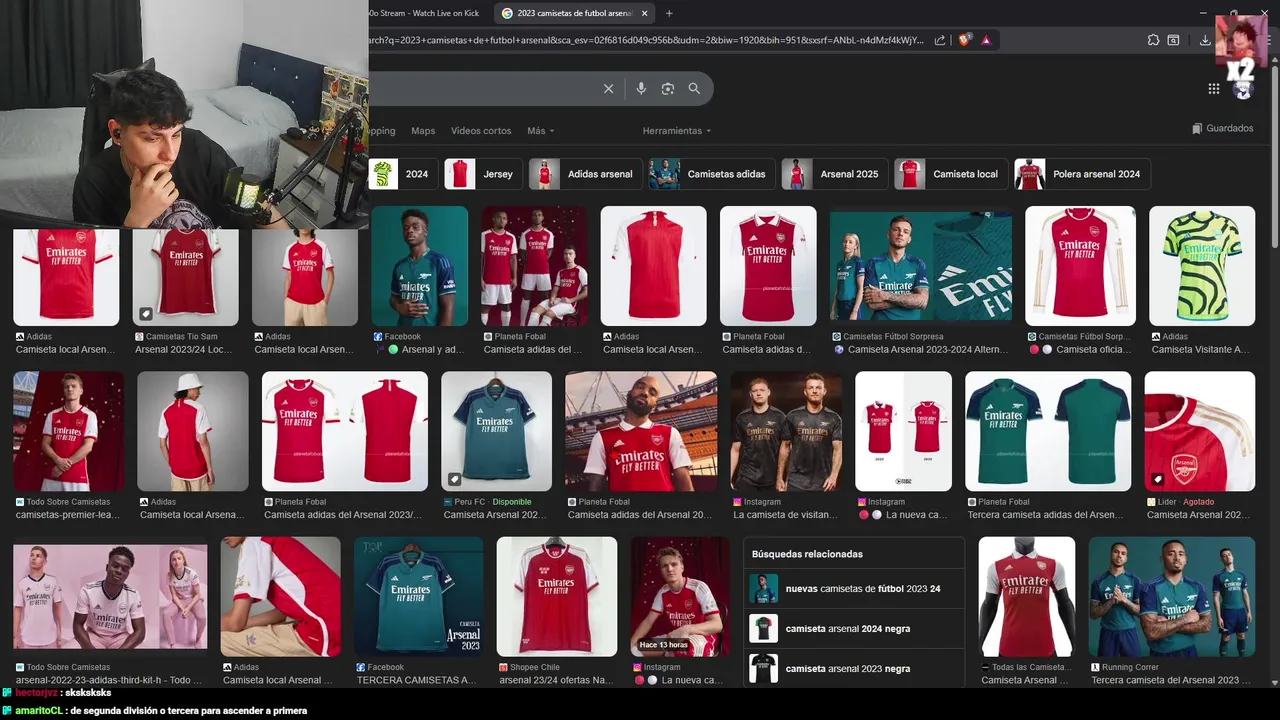Open the Facebook teal Arsenal player image
The width and height of the screenshot is (1280, 720).
(x=420, y=266)
